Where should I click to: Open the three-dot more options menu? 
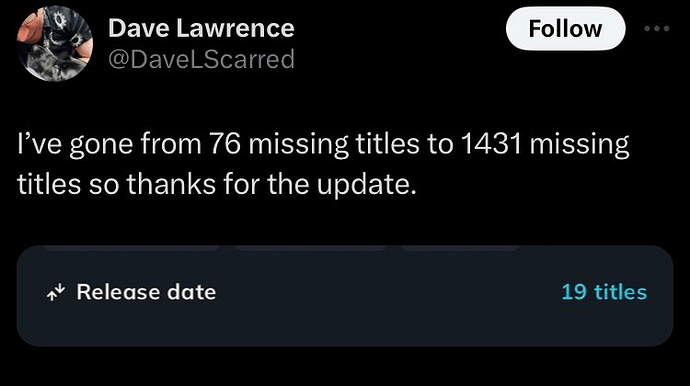(657, 29)
